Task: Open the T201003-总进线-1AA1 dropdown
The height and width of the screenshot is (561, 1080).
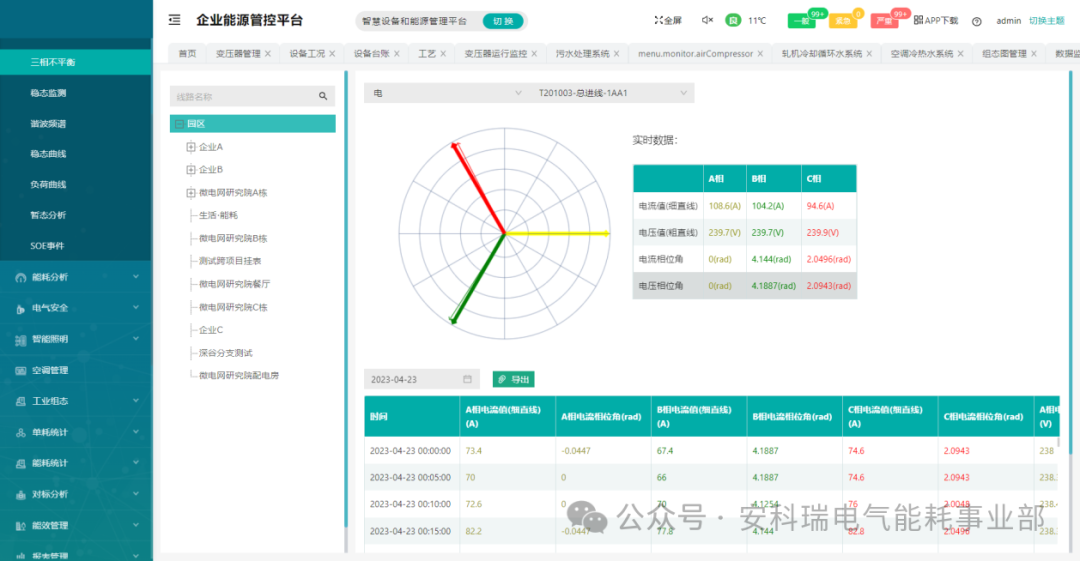Action: 612,93
